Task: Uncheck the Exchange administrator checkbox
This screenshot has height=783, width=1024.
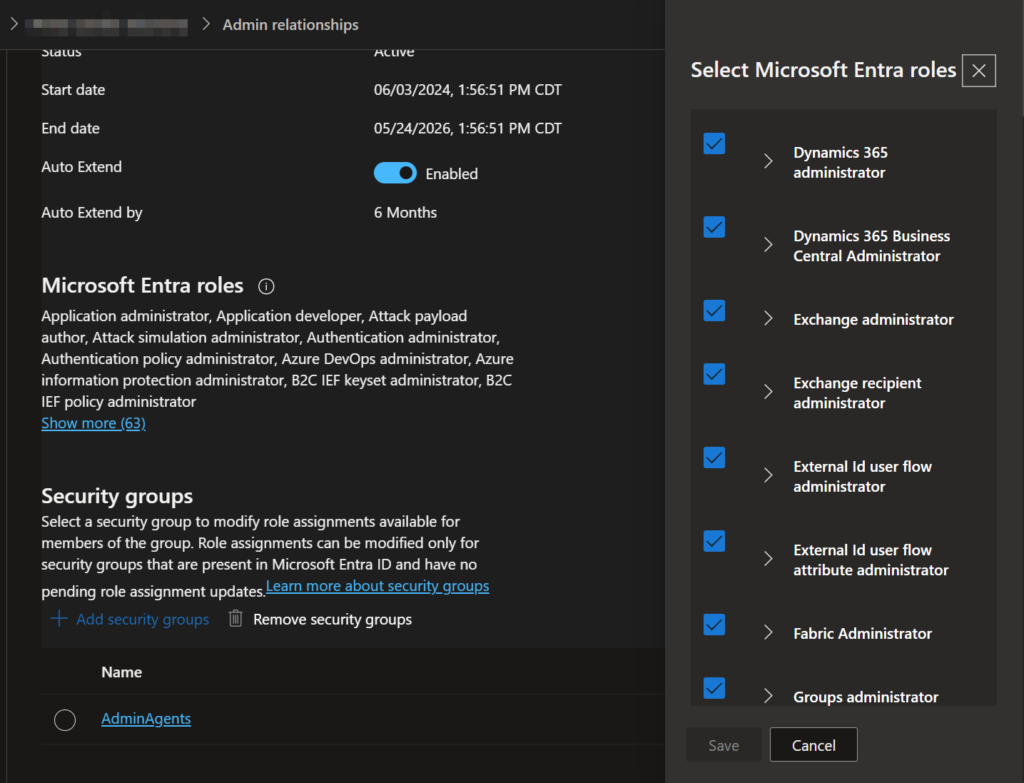Action: coord(714,311)
